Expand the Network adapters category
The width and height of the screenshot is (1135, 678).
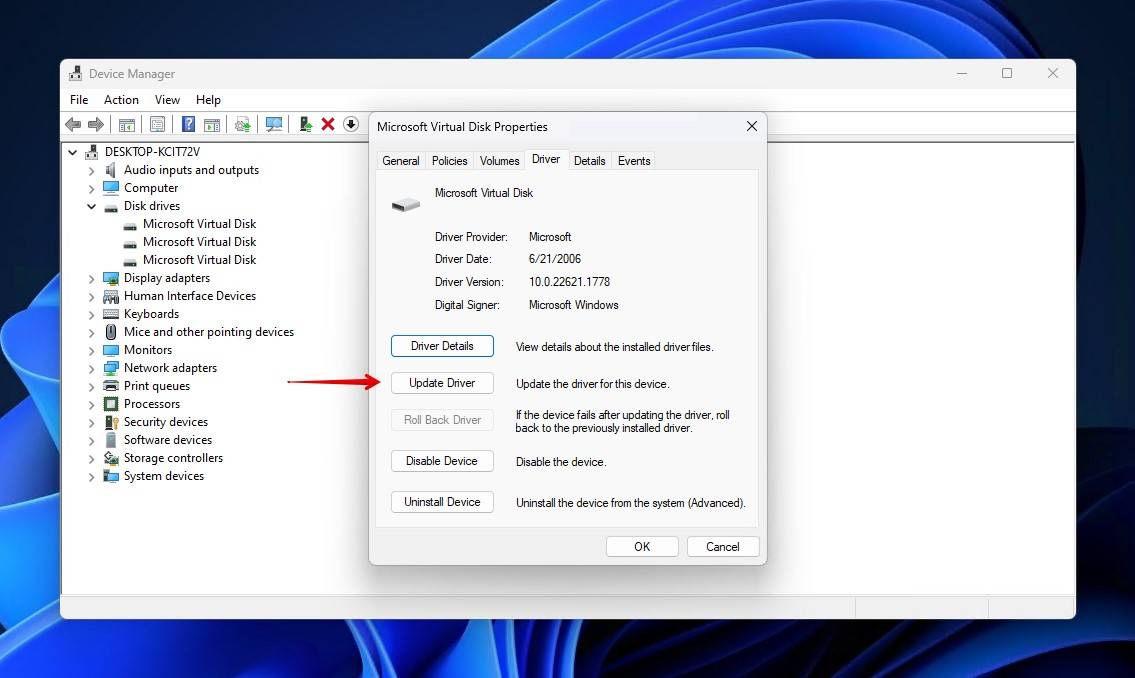coord(91,369)
